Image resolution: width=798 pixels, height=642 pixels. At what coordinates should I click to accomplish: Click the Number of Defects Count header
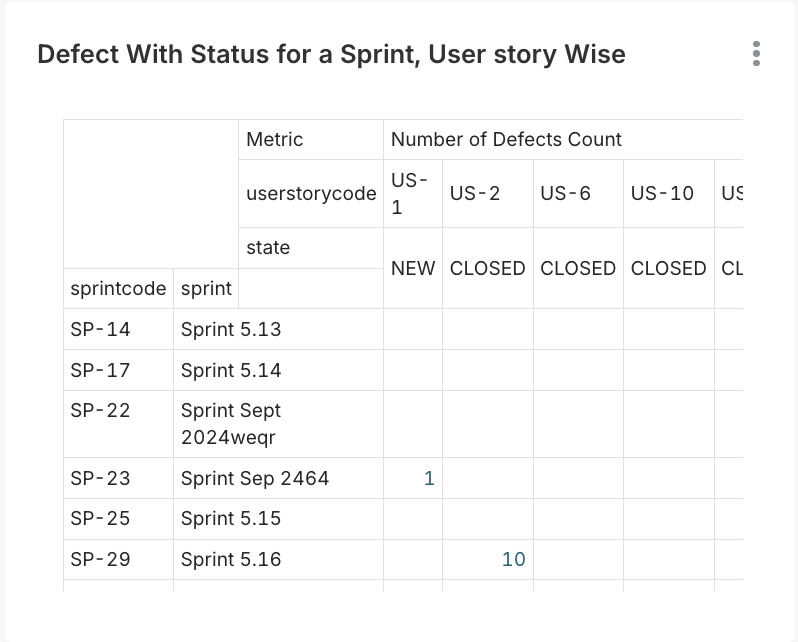point(506,140)
